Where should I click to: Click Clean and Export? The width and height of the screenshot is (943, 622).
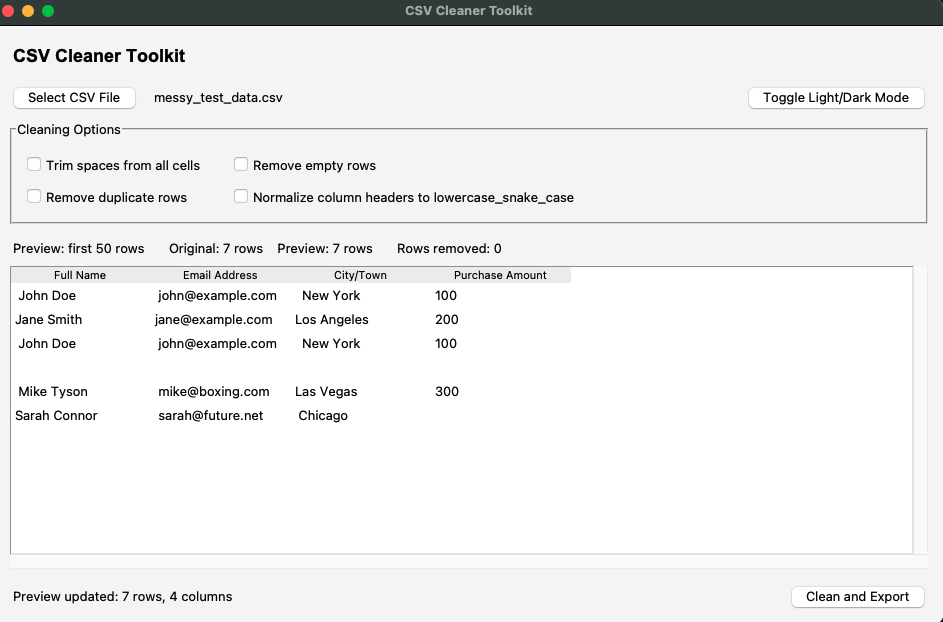857,597
